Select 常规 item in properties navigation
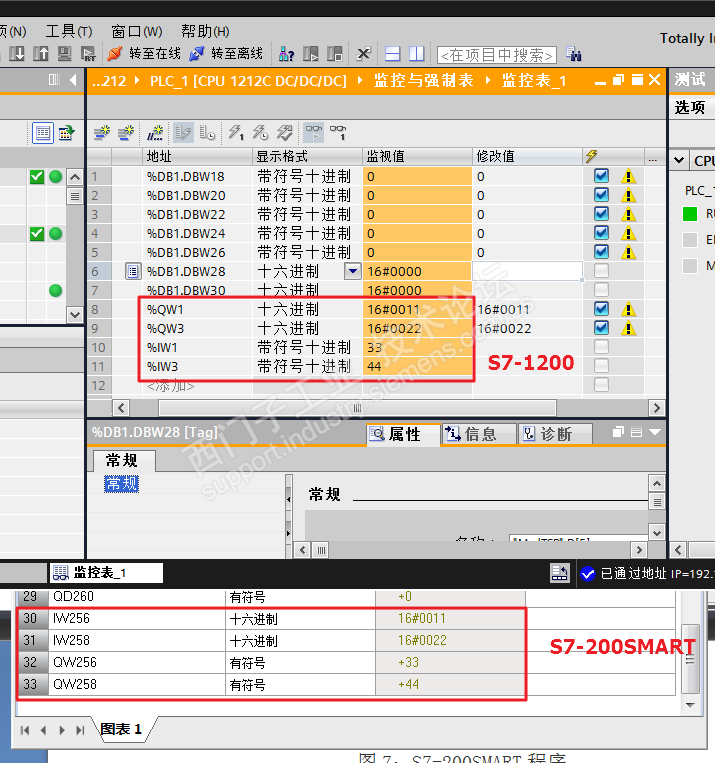 122,484
